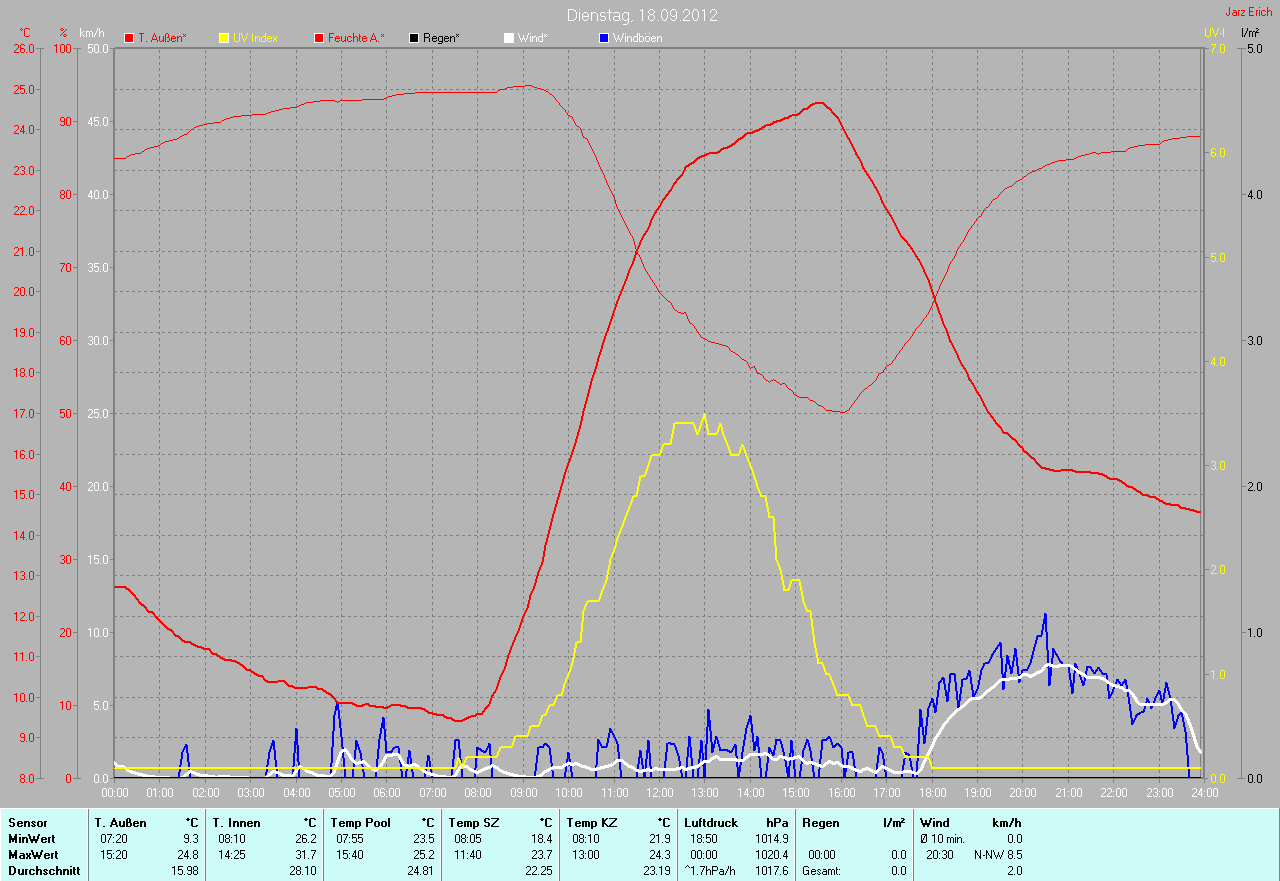Click the yellow UV Index legend swatch

pos(224,38)
